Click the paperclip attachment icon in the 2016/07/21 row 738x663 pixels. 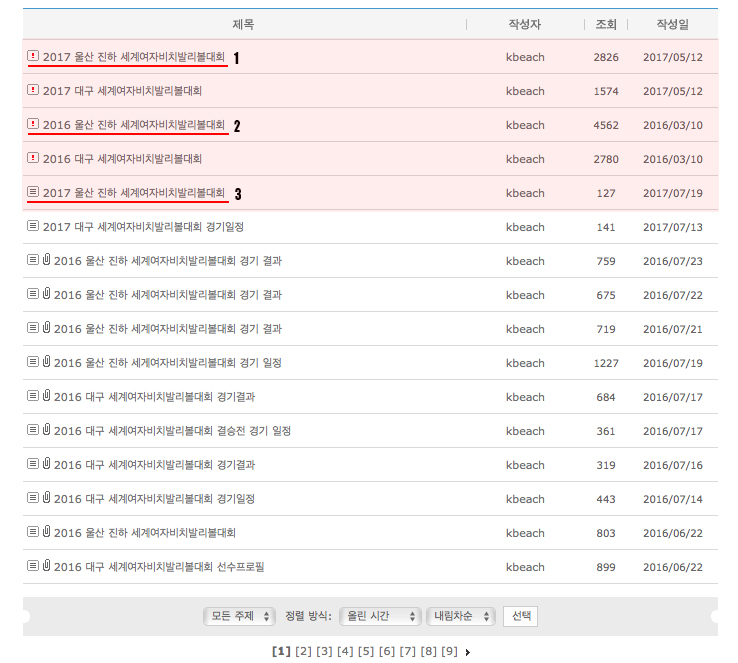coord(46,327)
